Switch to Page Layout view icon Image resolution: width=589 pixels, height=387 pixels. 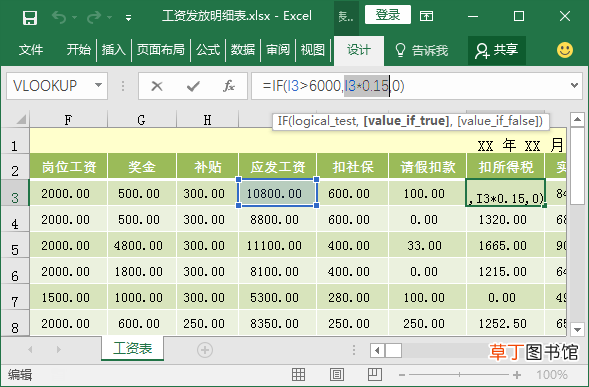point(337,375)
